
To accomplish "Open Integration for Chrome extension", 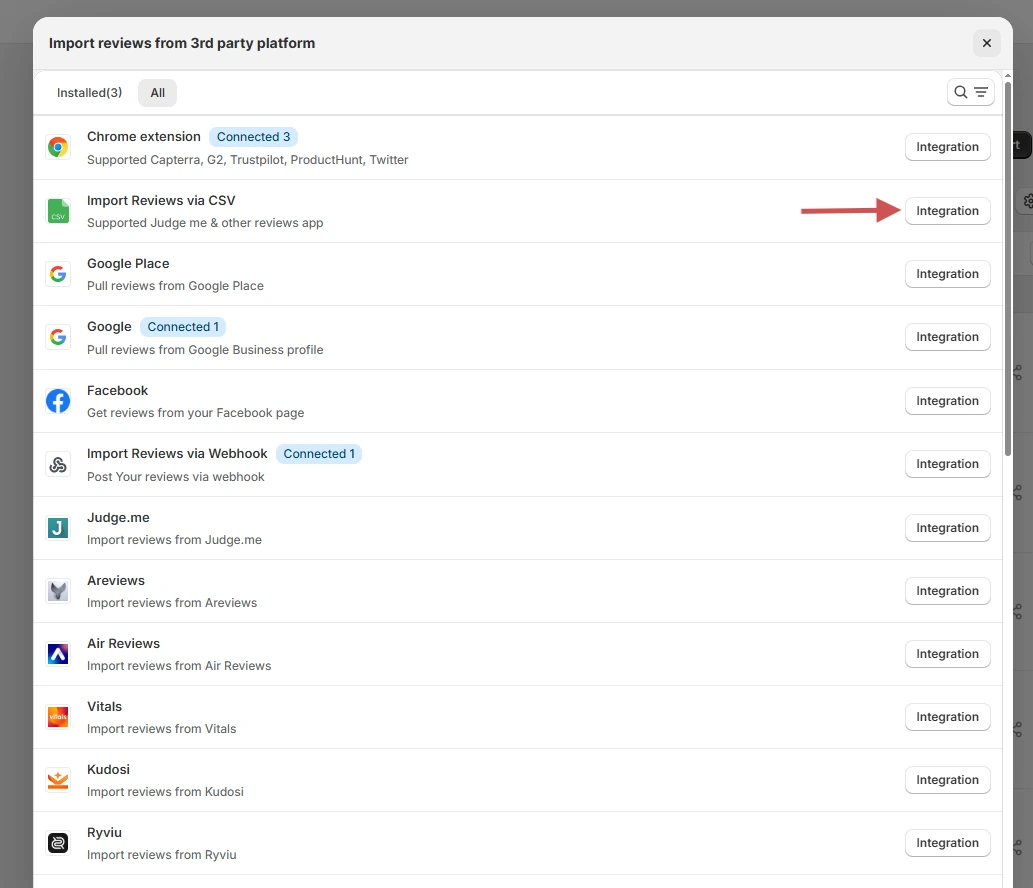I will click(947, 147).
